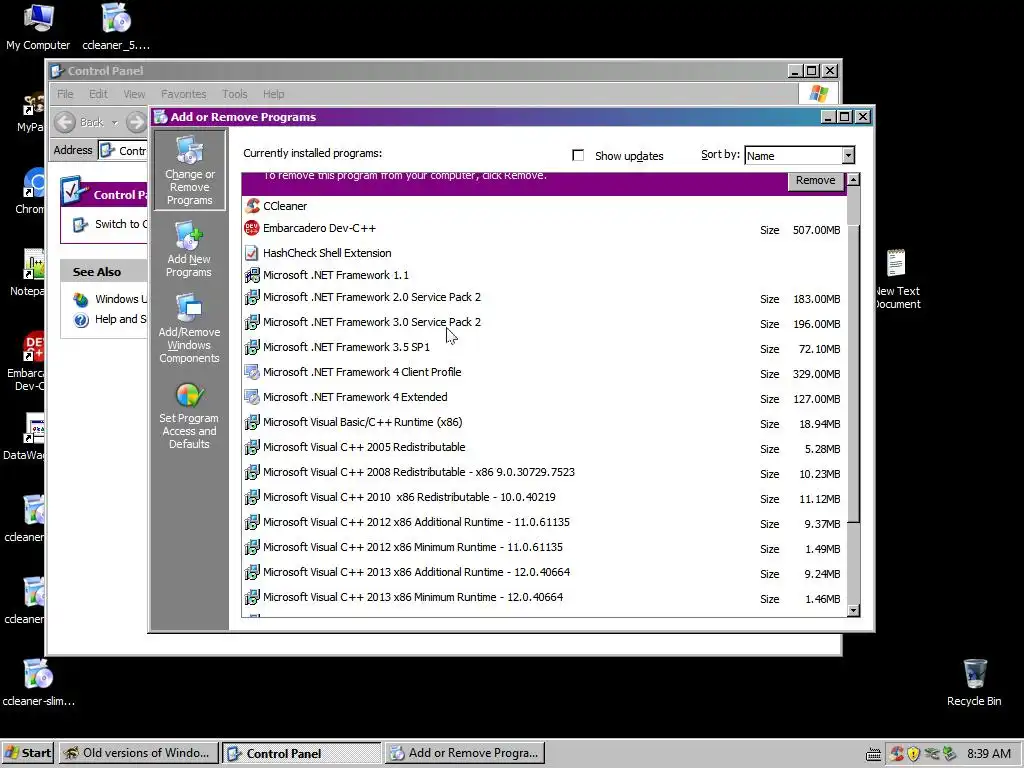
Task: Select Visual C++ 2013 x86 Minimum Runtime
Action: tap(544, 598)
